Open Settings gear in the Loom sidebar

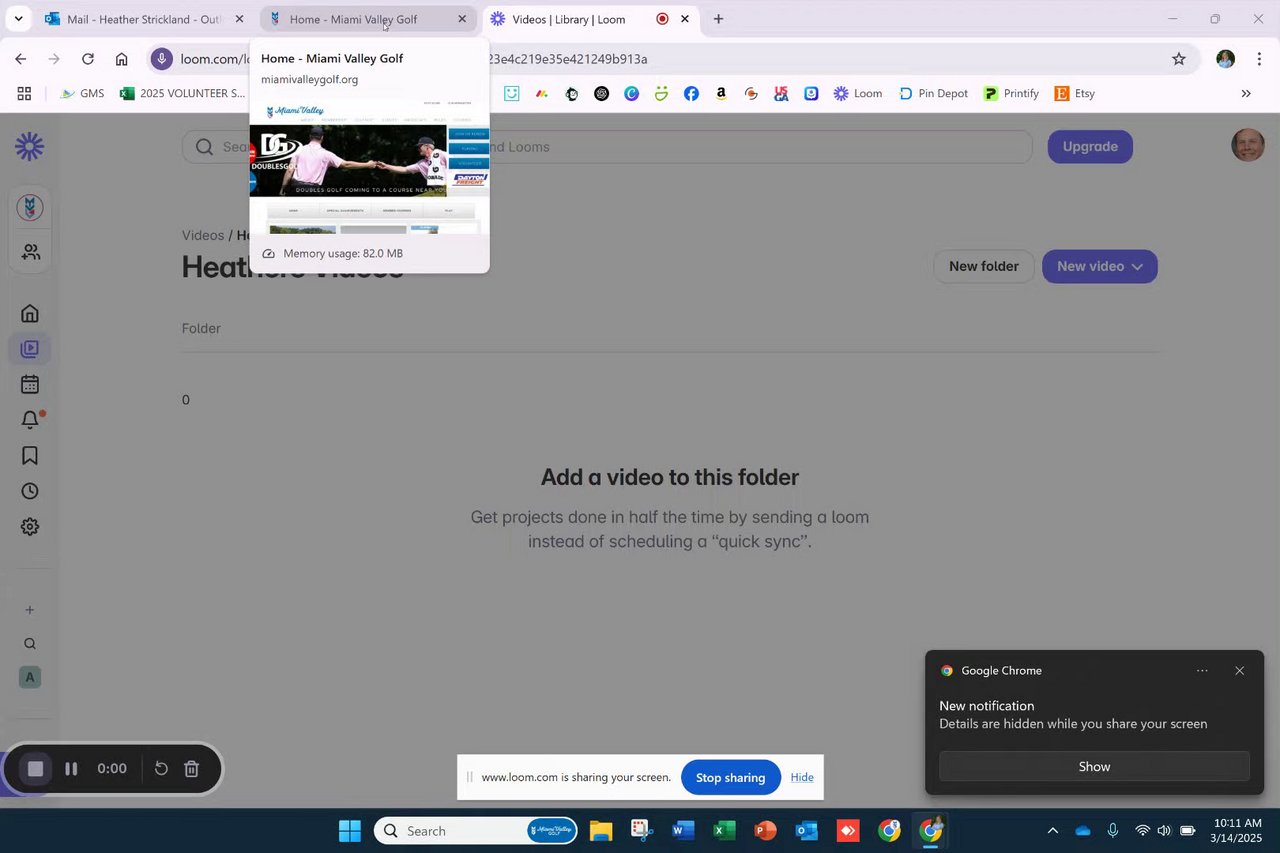[30, 527]
